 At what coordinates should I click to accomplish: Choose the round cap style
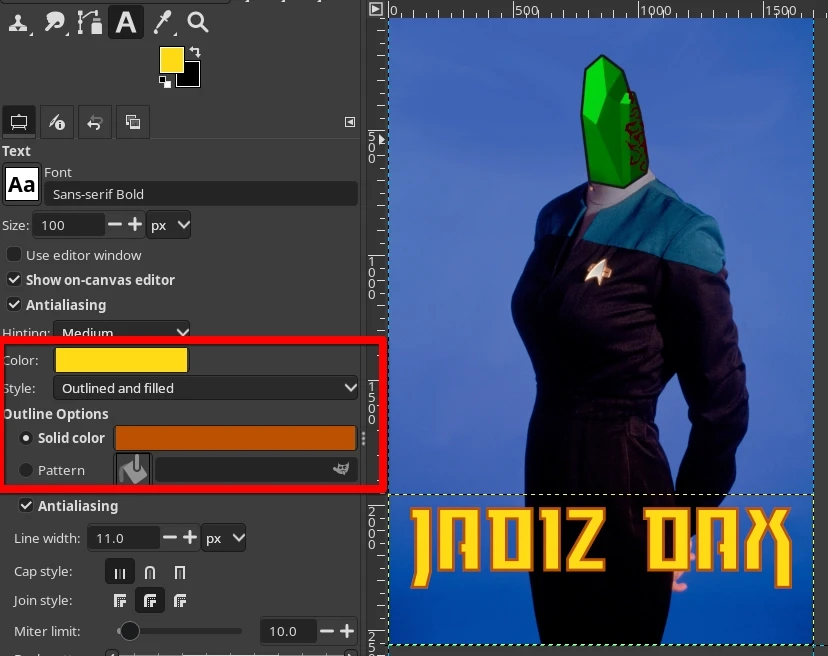150,573
